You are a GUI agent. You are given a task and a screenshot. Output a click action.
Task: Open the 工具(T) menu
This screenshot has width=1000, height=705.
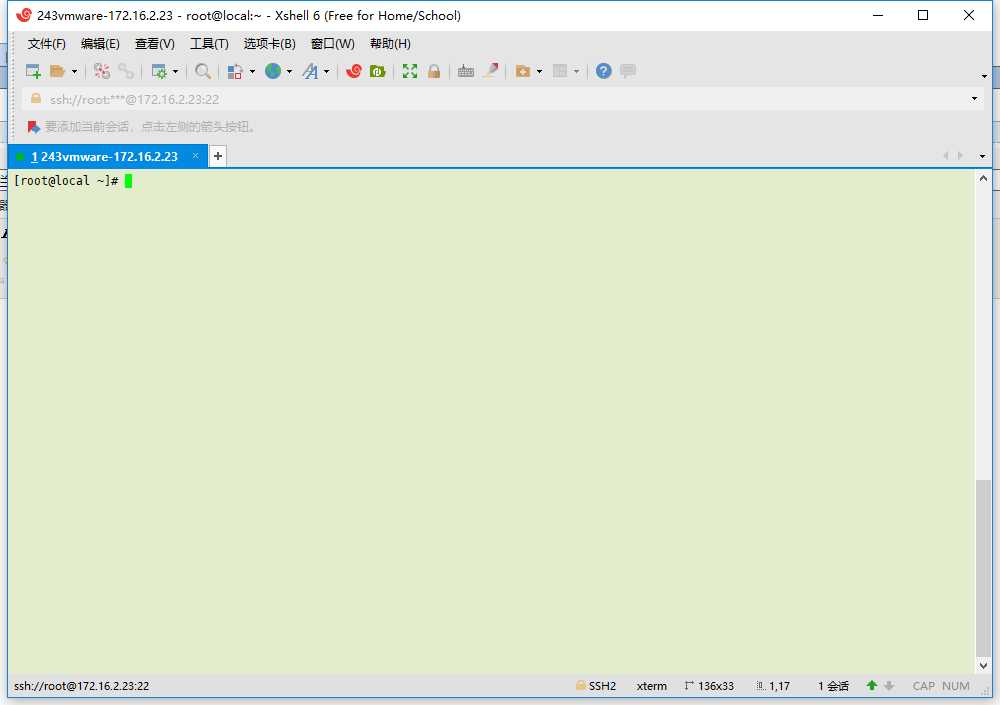coord(209,44)
